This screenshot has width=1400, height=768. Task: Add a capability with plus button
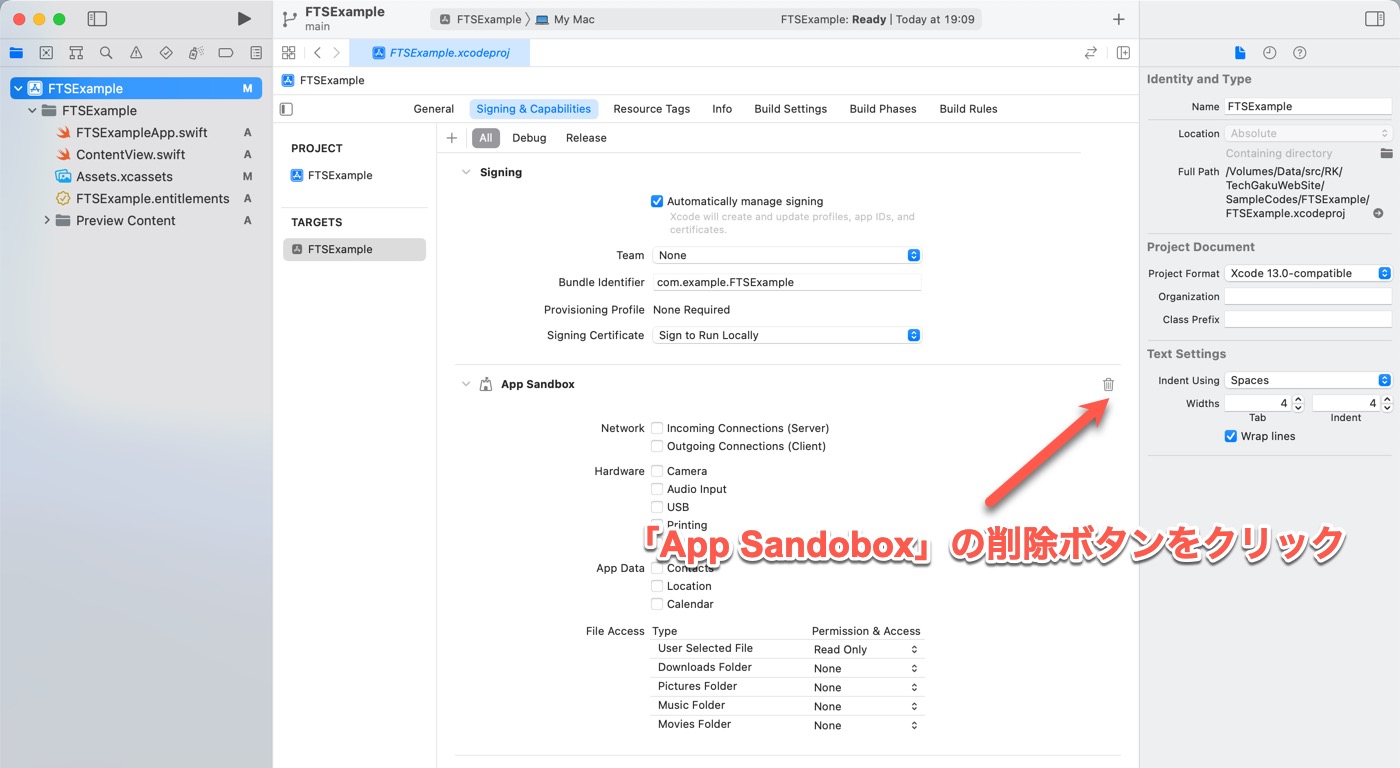click(452, 138)
